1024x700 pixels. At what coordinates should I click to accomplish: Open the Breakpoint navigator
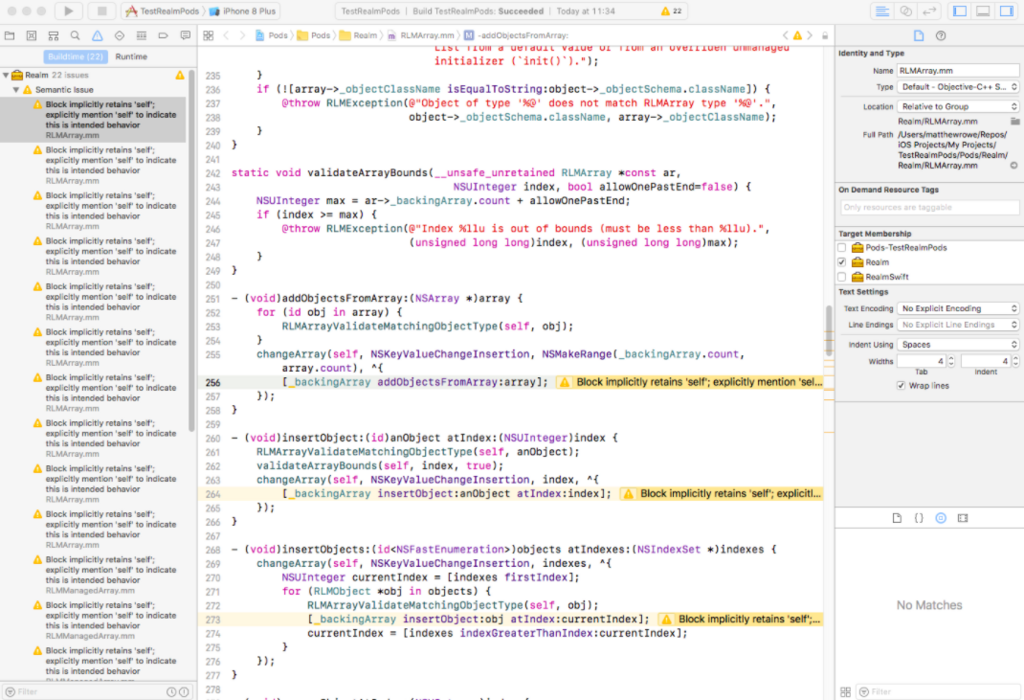coord(163,36)
